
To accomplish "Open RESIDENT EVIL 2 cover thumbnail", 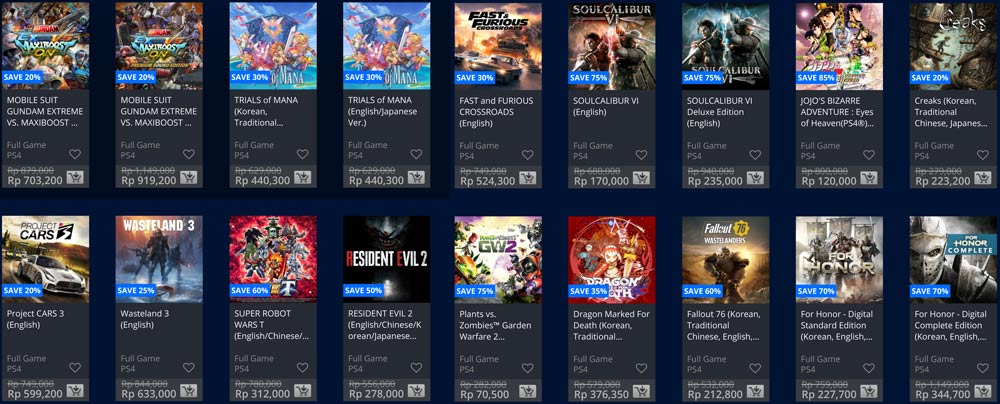I will tap(386, 259).
